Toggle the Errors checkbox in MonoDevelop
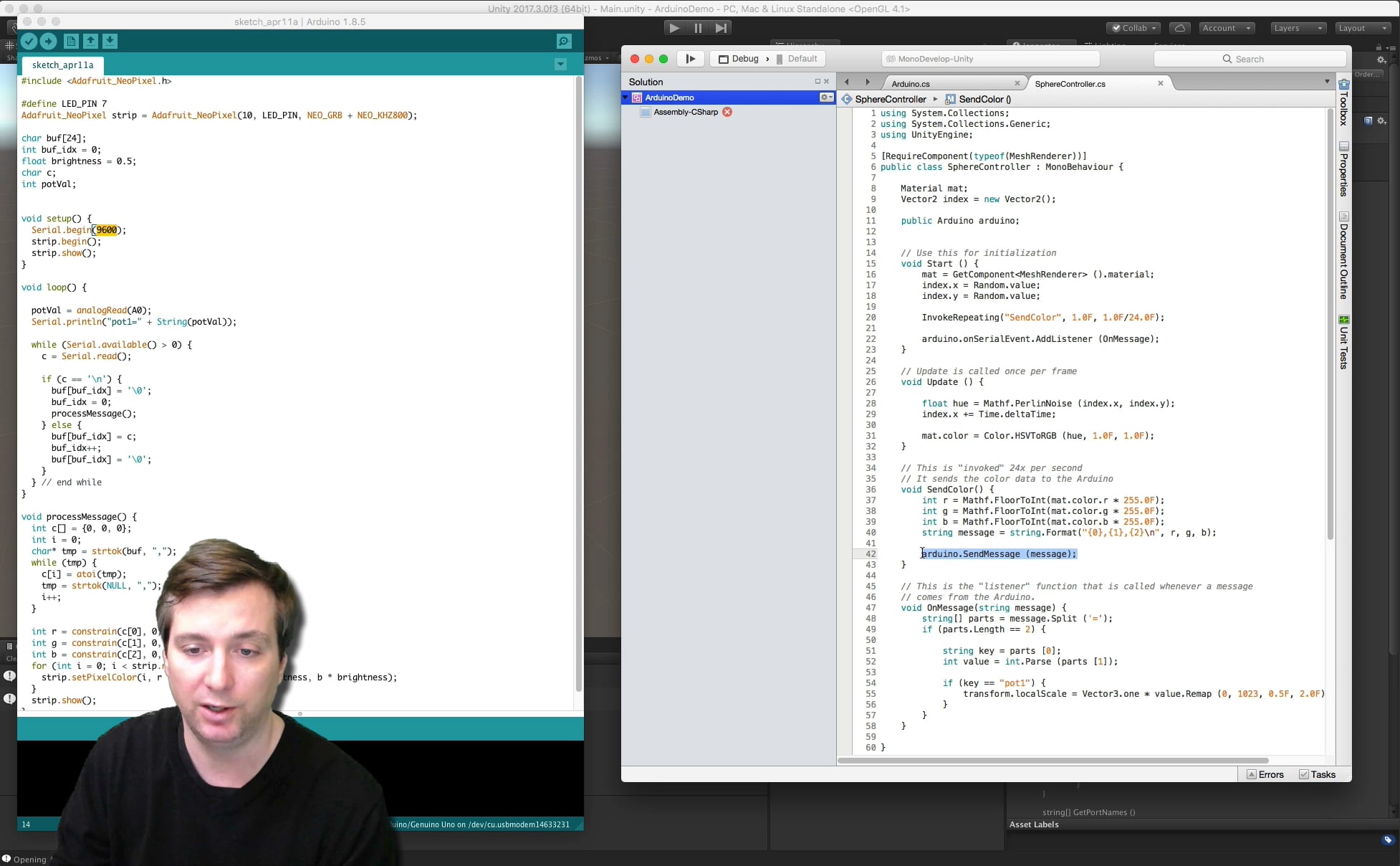The width and height of the screenshot is (1400, 866). coord(1251,774)
